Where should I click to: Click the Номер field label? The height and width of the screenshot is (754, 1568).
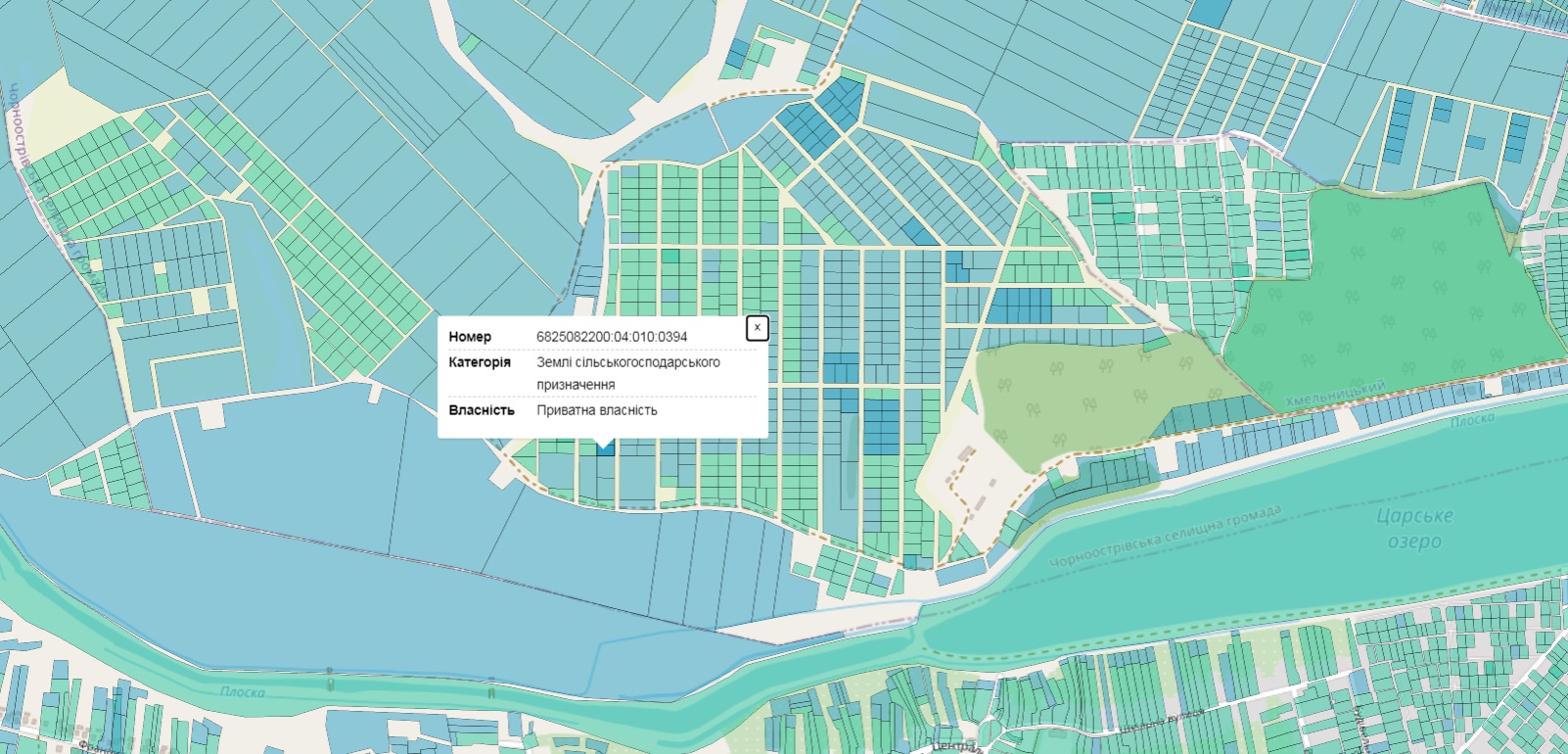click(x=470, y=337)
